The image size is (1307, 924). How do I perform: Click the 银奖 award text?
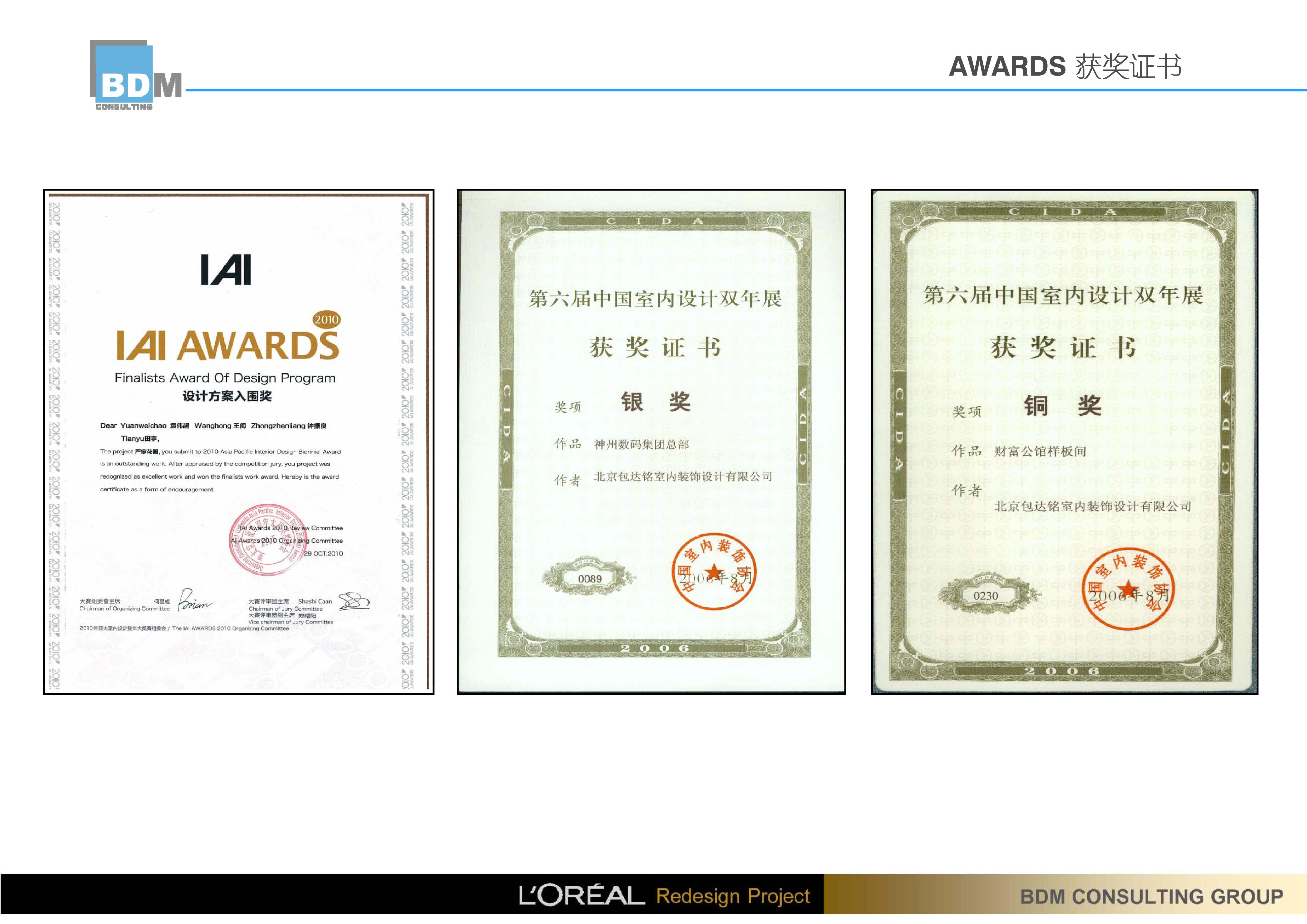click(655, 402)
